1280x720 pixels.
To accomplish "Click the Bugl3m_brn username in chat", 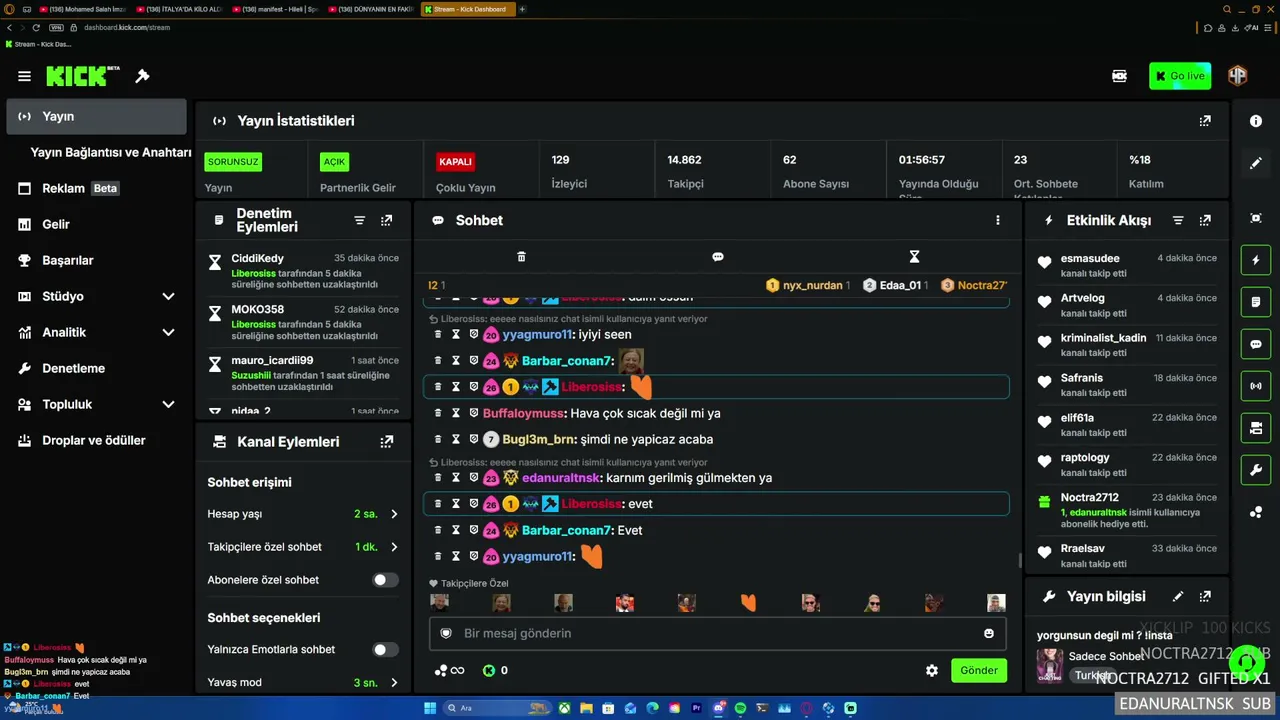I will pos(539,439).
